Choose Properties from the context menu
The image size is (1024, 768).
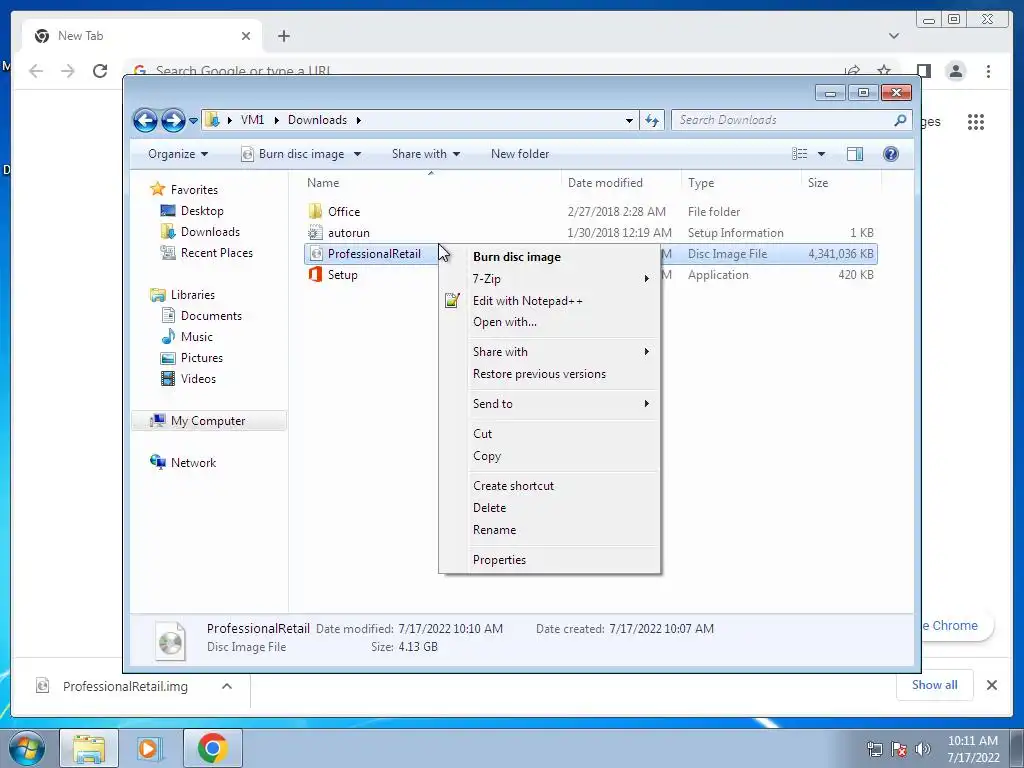pyautogui.click(x=499, y=560)
